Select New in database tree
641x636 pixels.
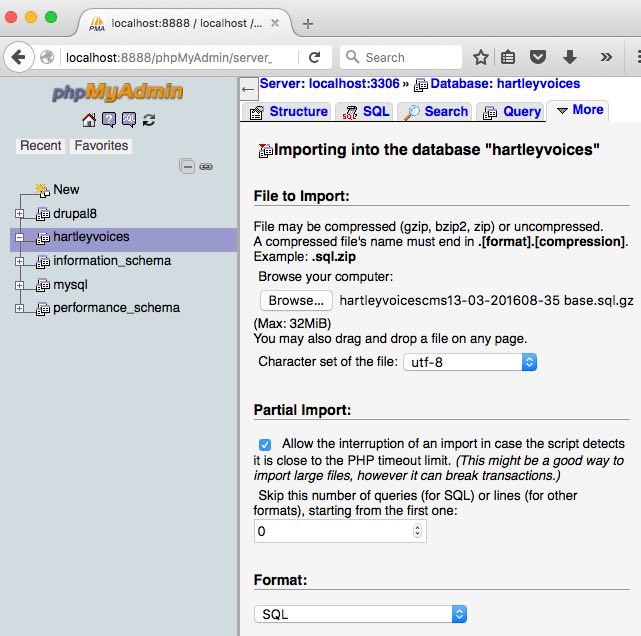[66, 190]
